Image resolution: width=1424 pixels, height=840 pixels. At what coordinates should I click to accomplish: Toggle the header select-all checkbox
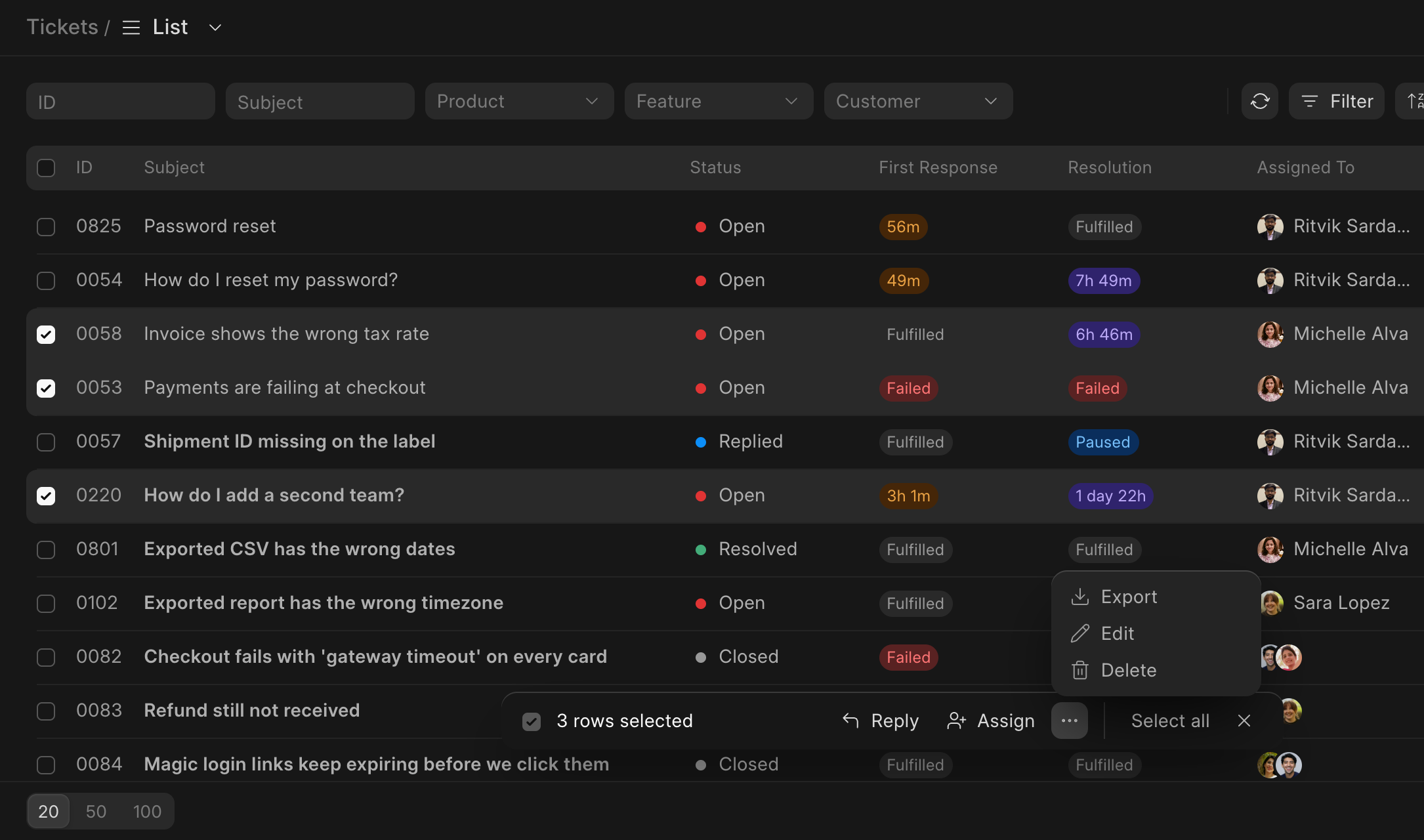coord(46,167)
